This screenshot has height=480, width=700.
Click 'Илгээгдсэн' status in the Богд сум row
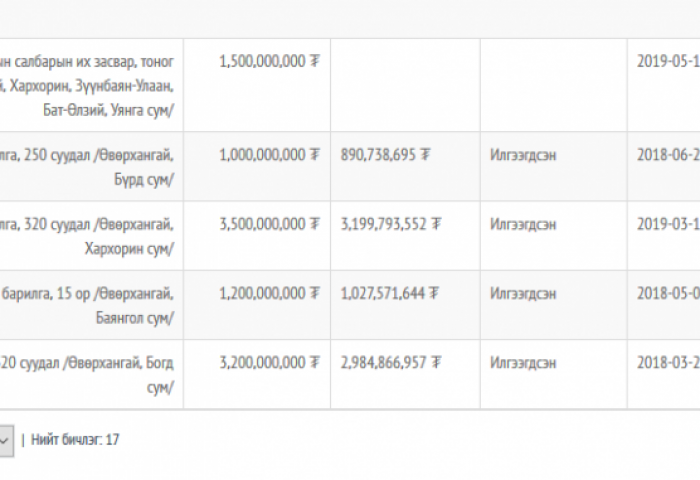(x=523, y=363)
